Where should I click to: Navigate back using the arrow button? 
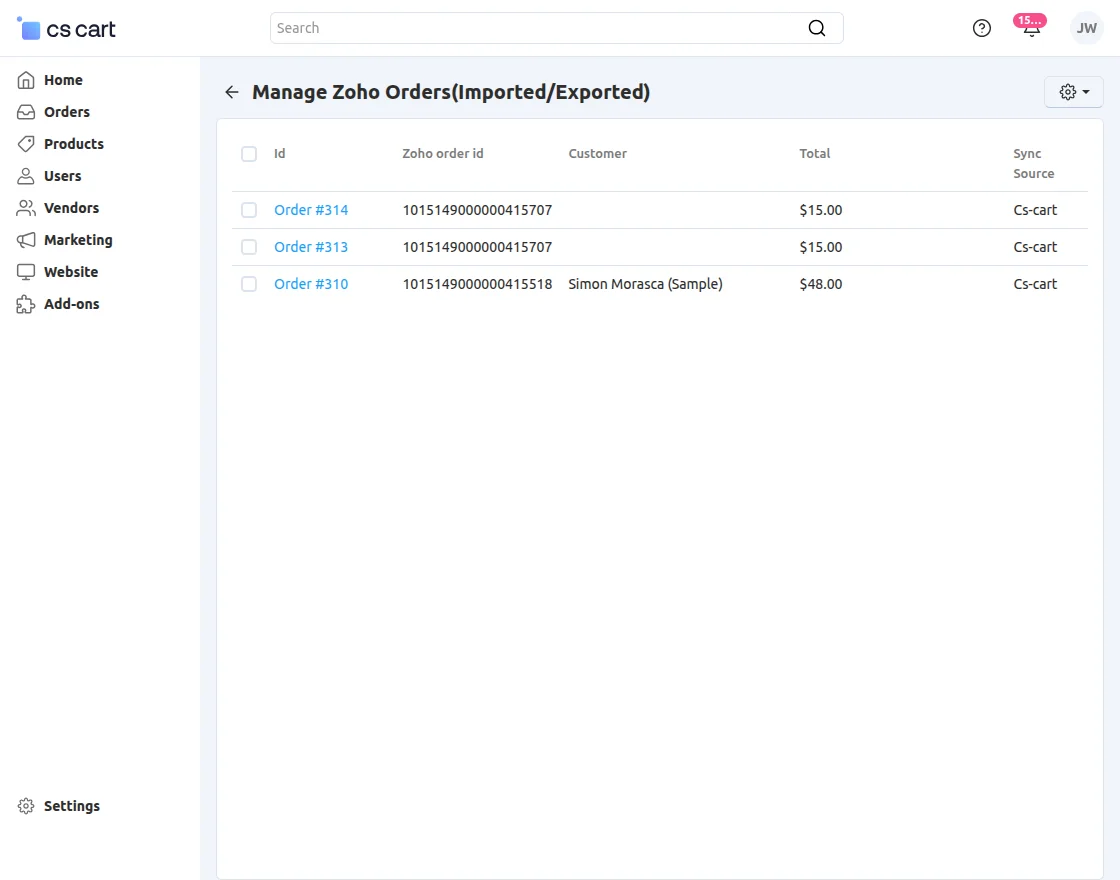pos(231,92)
